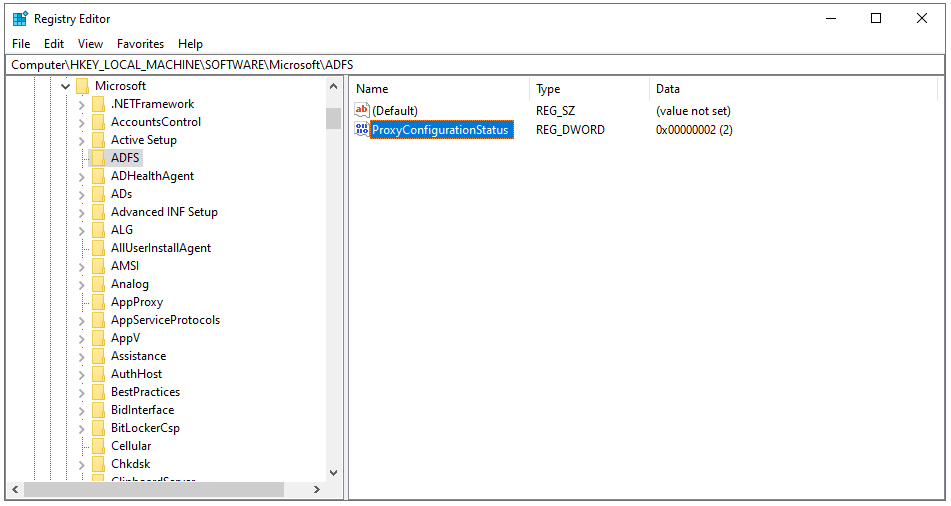Click the registry path address bar
Image resolution: width=951 pixels, height=506 pixels.
475,64
